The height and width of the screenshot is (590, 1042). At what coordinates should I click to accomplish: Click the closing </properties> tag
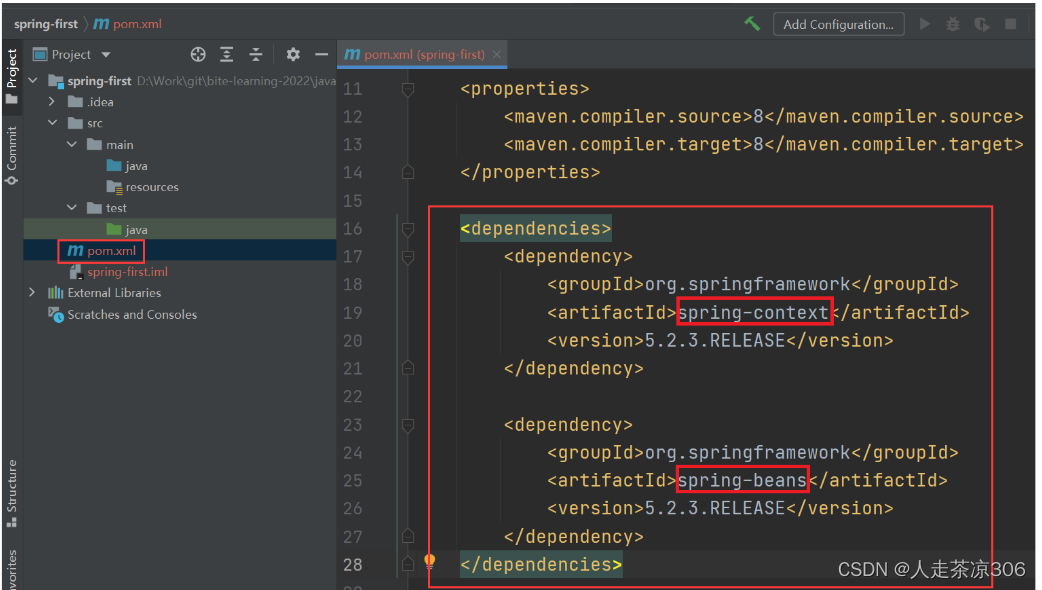pos(530,172)
